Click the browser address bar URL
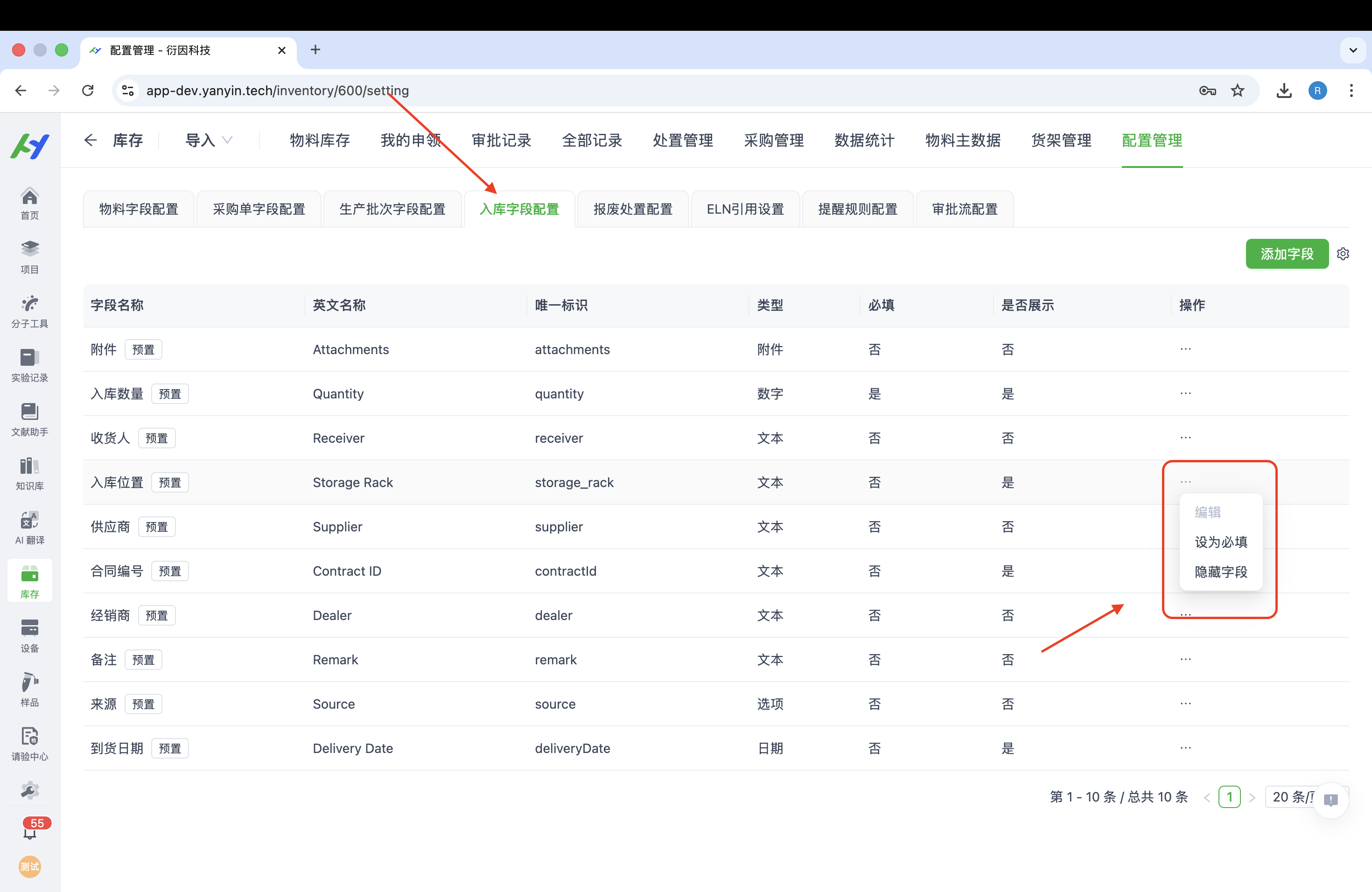Image resolution: width=1372 pixels, height=892 pixels. click(277, 91)
